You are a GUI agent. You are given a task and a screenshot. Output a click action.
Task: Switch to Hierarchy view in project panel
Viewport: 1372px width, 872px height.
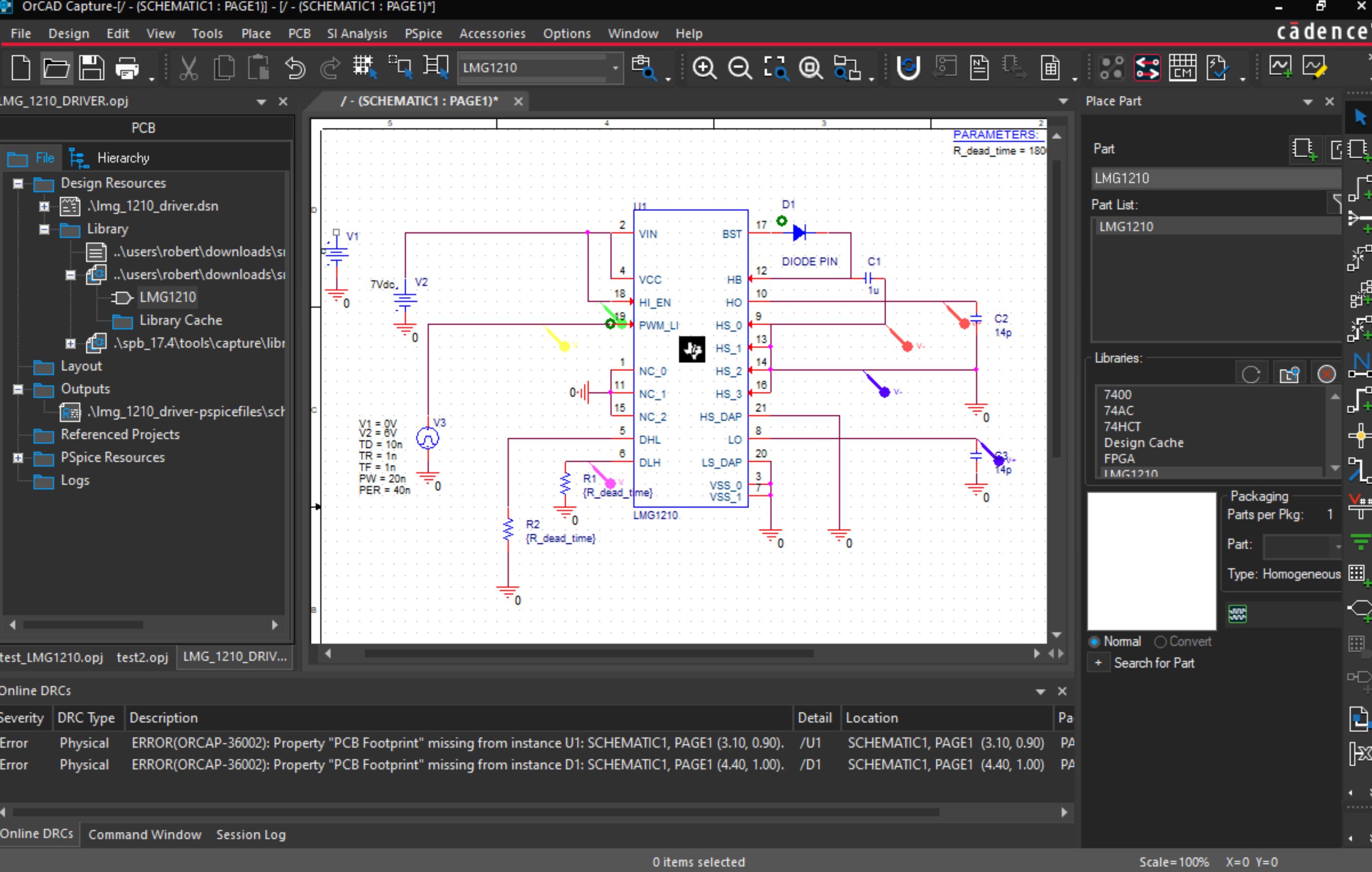coord(111,158)
